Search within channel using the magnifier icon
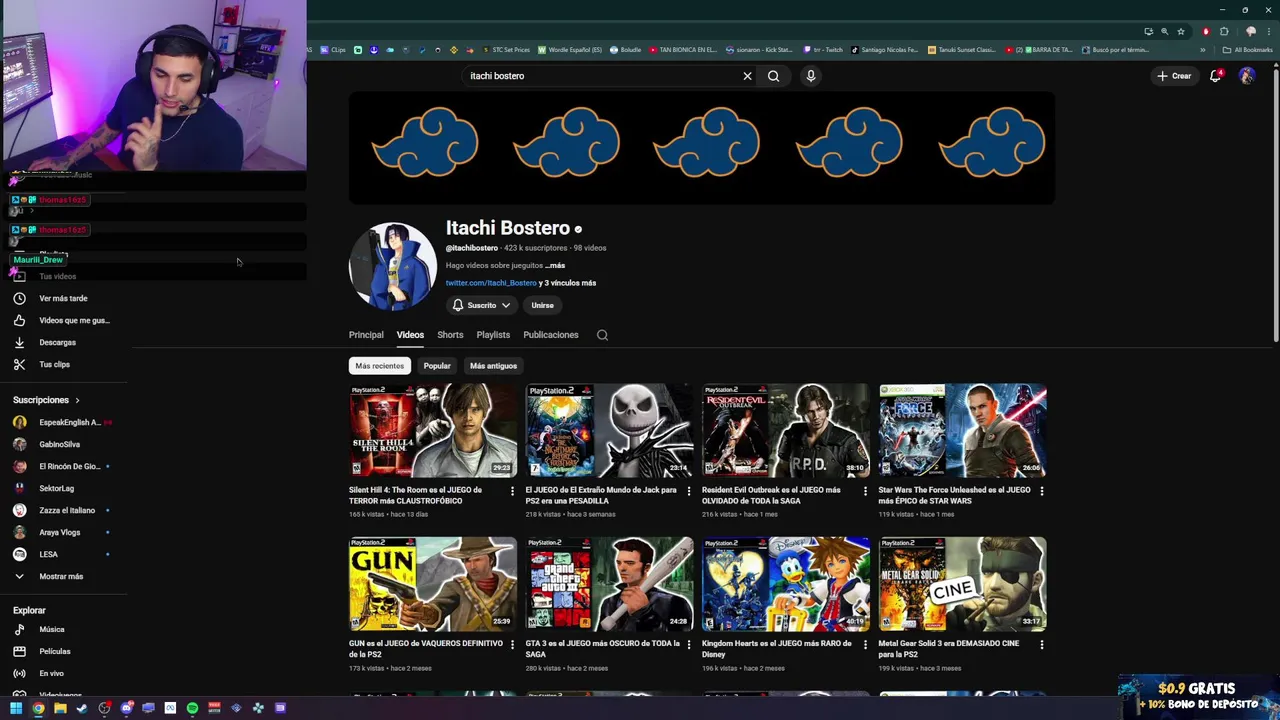Screen dimensions: 1280x720 [602, 335]
